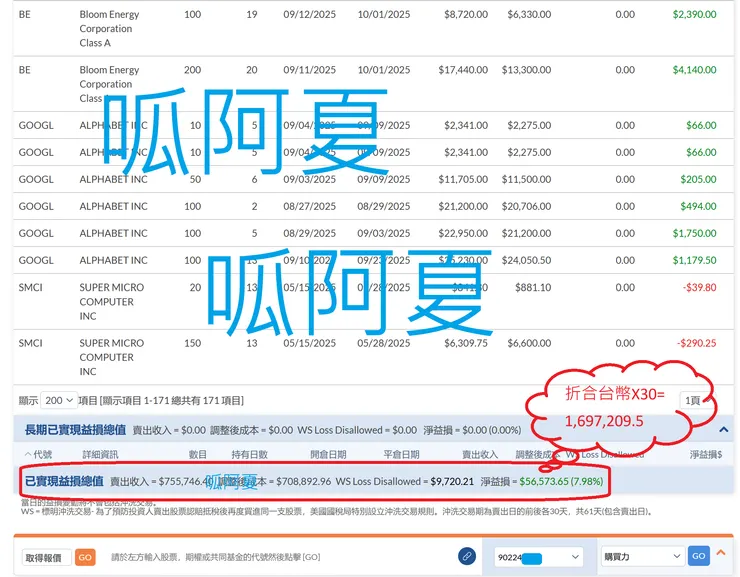This screenshot has height=577, width=740.
Task: Sort by the 代號 column header
Action: click(39, 454)
